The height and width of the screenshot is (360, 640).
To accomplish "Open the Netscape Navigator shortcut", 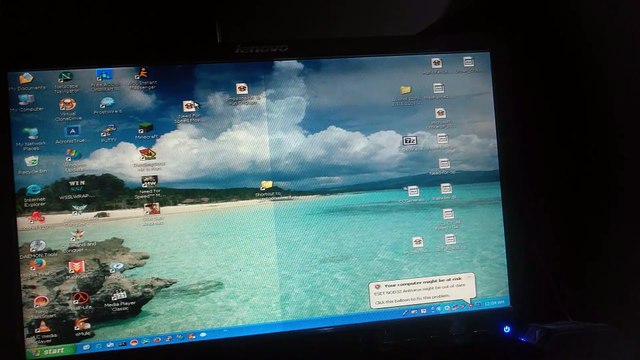I will [x=66, y=82].
